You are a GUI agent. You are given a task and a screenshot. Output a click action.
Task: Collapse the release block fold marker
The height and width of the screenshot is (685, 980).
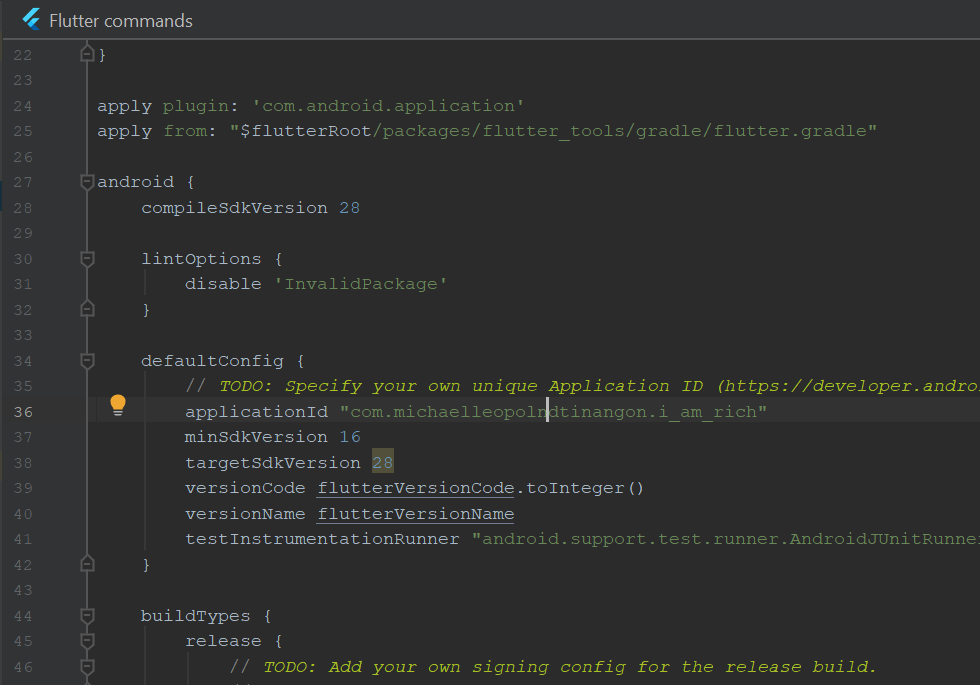tap(86, 640)
